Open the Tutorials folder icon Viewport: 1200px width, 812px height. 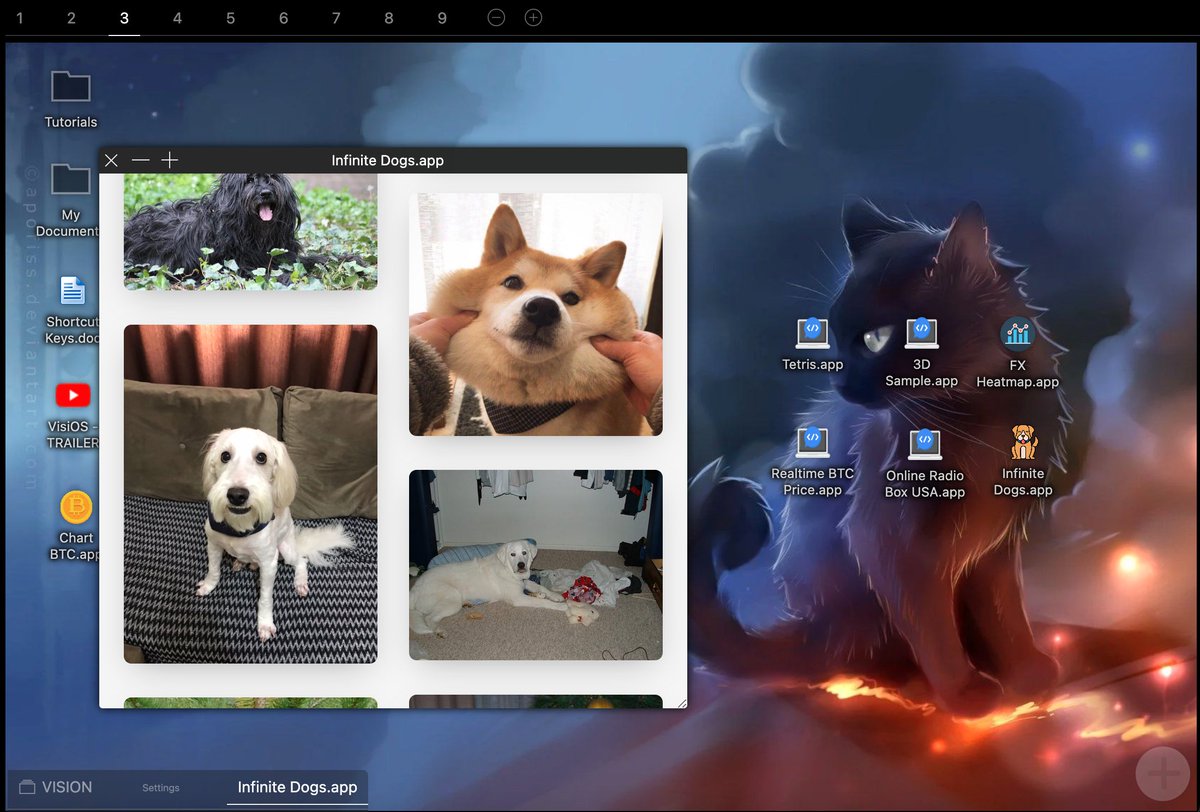[x=71, y=87]
